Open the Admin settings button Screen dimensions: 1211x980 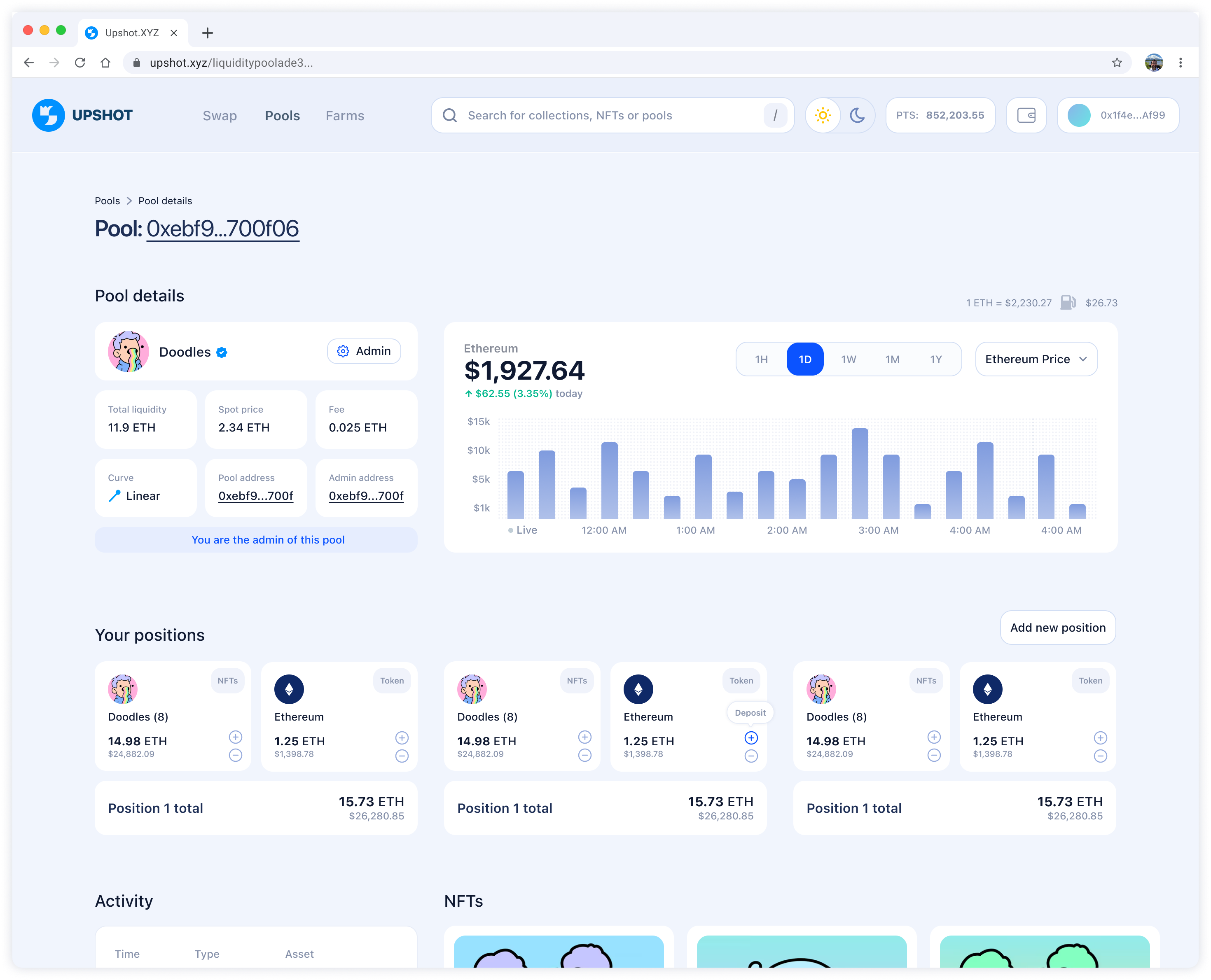tap(364, 351)
